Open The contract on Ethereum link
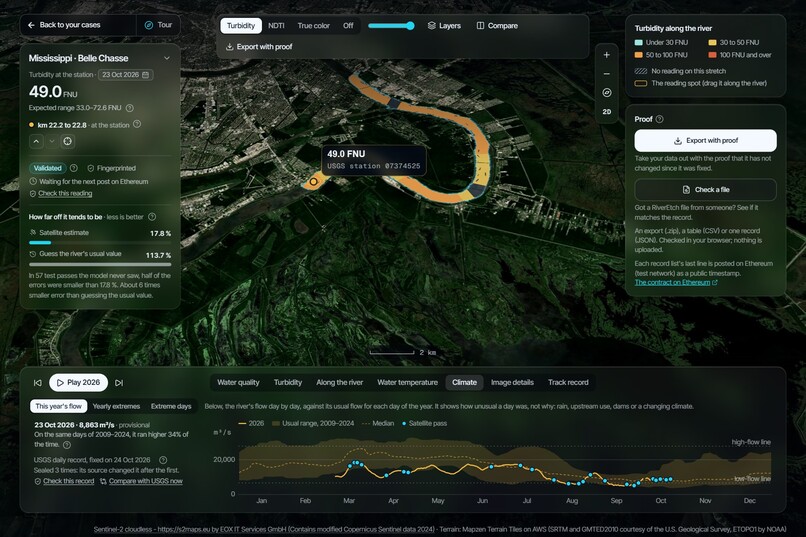Viewport: 806px width, 537px height. tap(675, 282)
